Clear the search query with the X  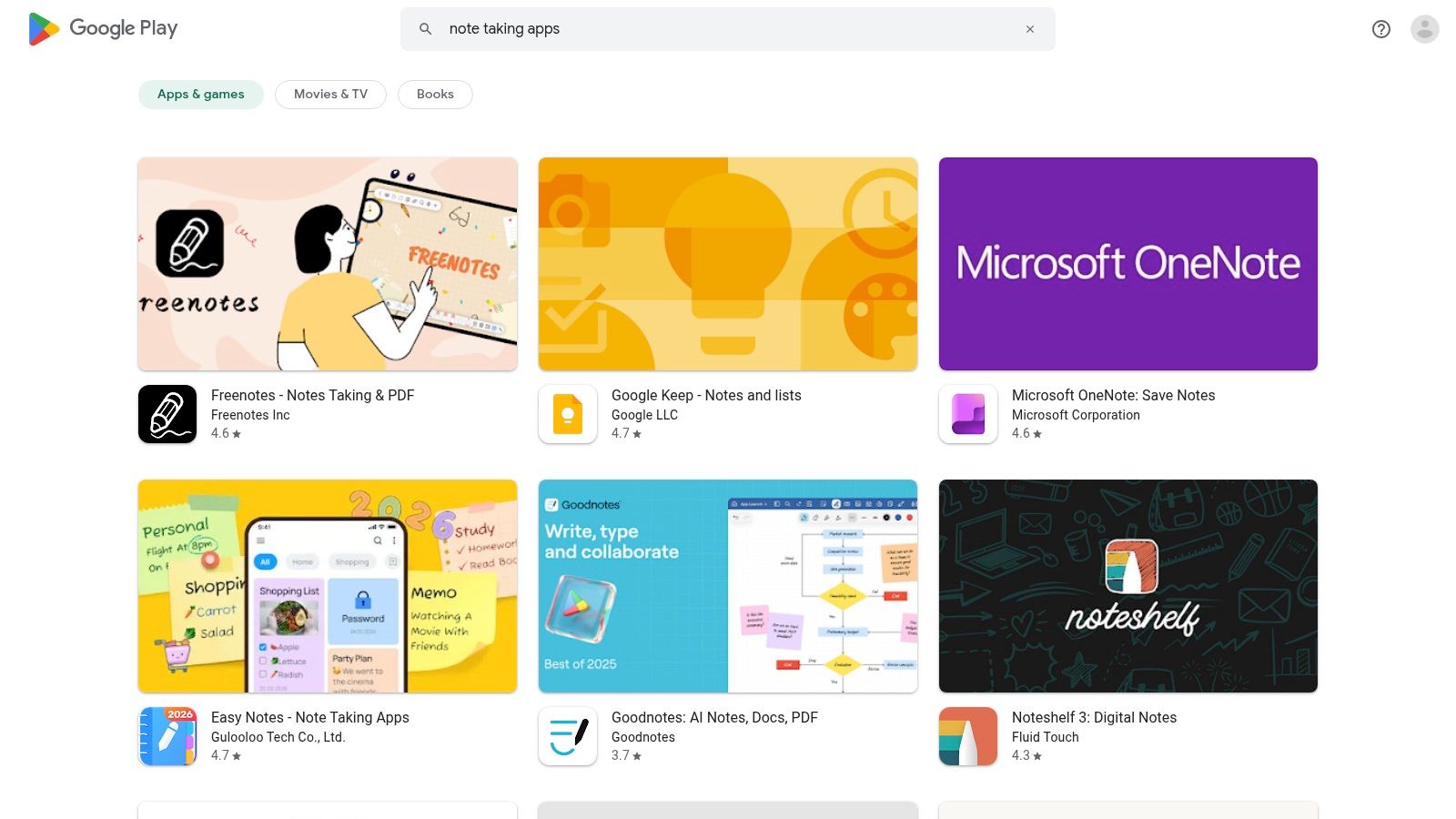tap(1030, 28)
